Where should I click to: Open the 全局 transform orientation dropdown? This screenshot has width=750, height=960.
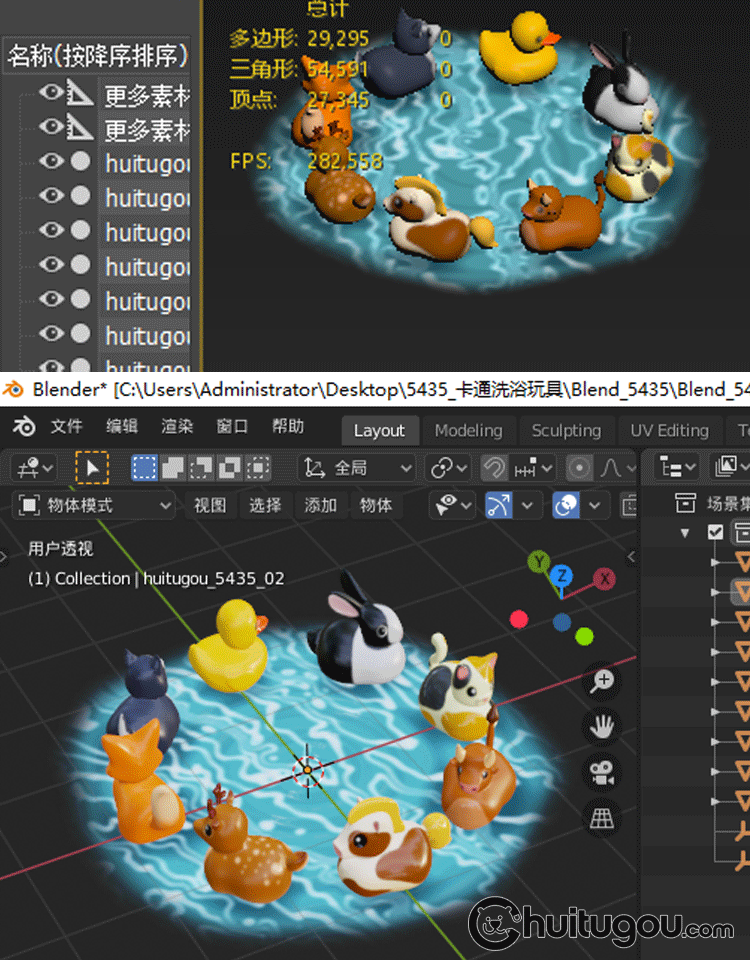[358, 468]
